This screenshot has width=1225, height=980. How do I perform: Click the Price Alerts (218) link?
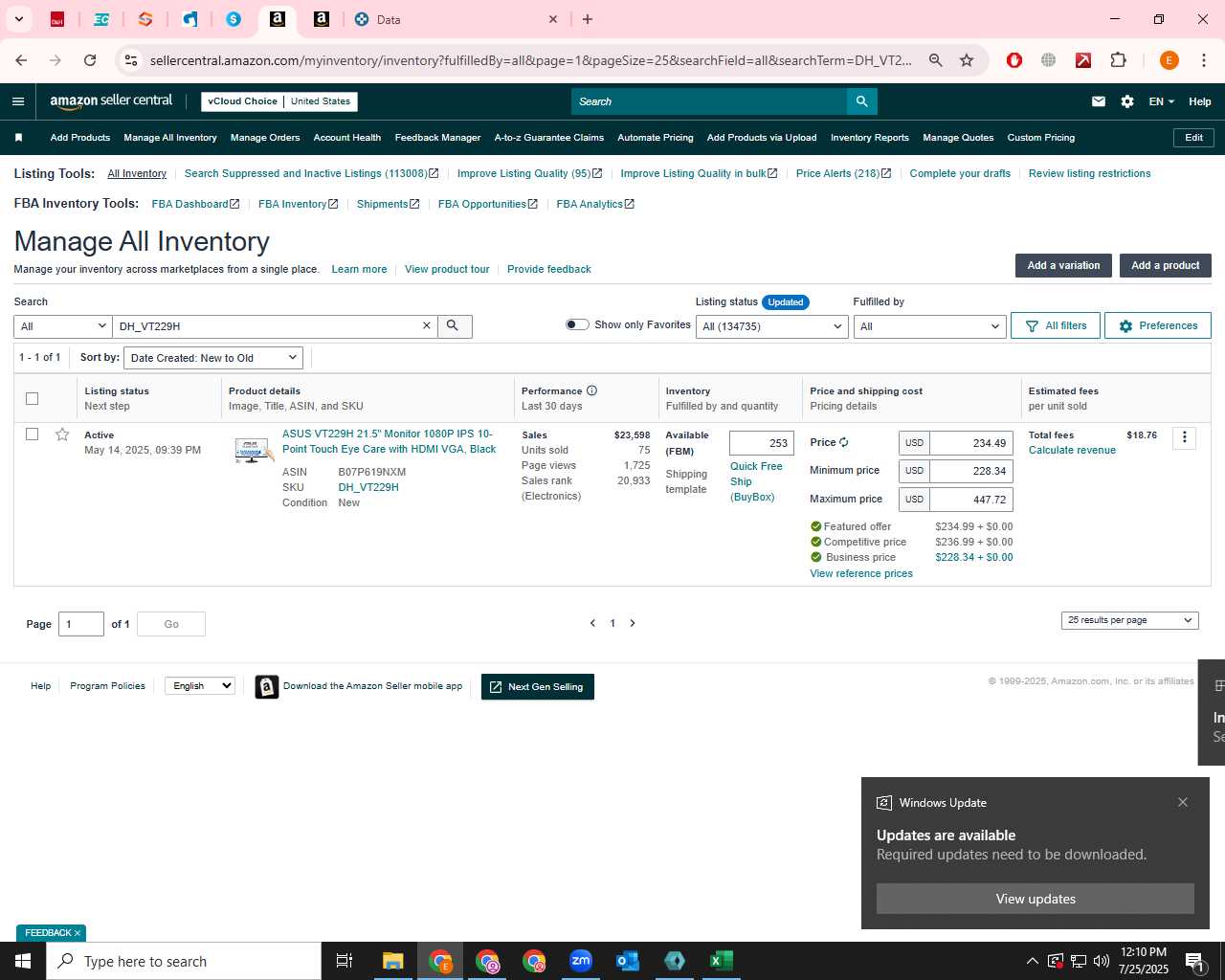point(843,173)
